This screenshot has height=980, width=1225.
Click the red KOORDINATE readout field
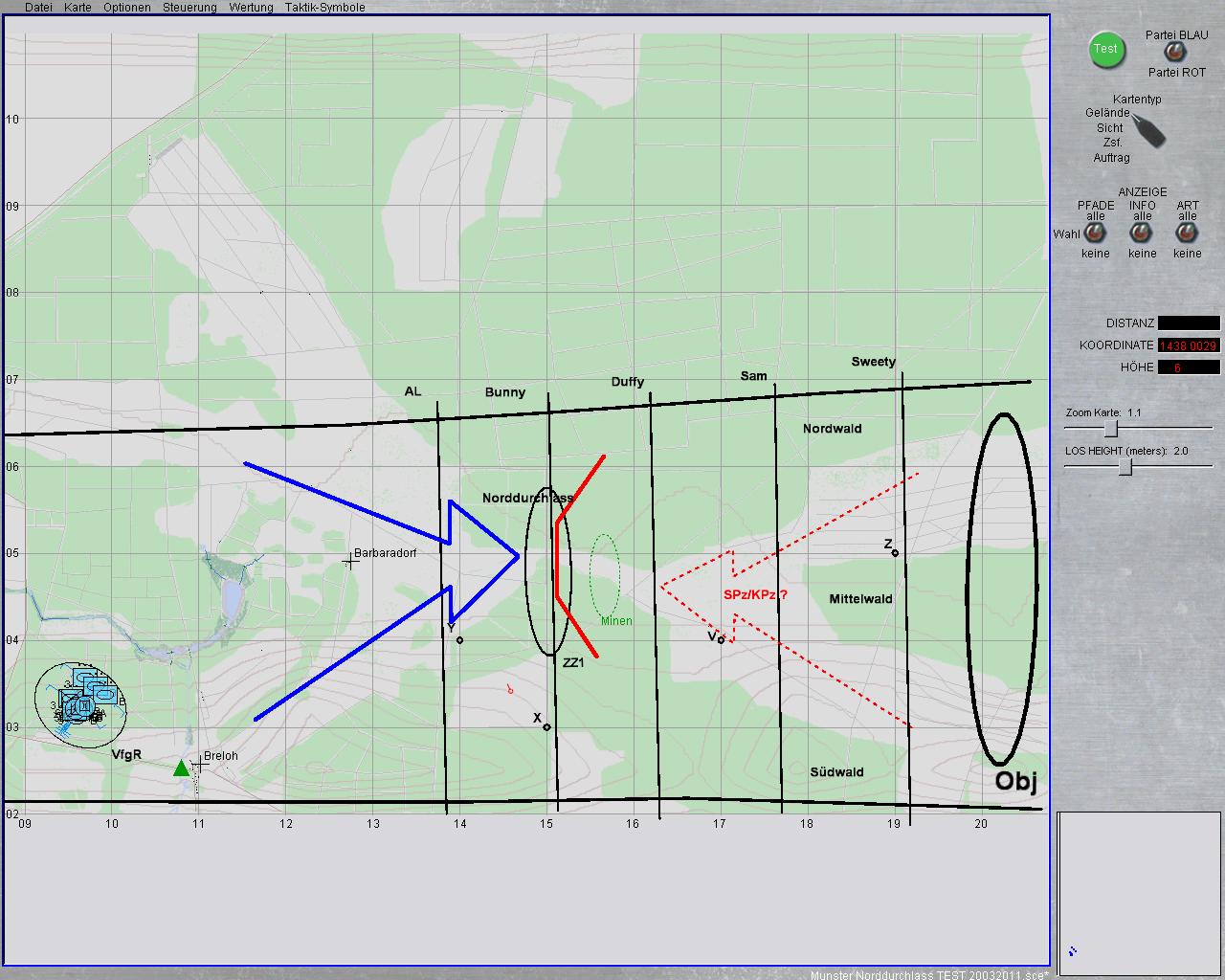point(1189,345)
